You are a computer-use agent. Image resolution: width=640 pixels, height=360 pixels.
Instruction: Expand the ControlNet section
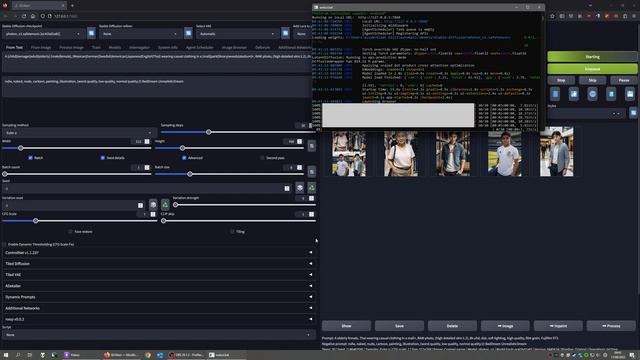(x=158, y=253)
